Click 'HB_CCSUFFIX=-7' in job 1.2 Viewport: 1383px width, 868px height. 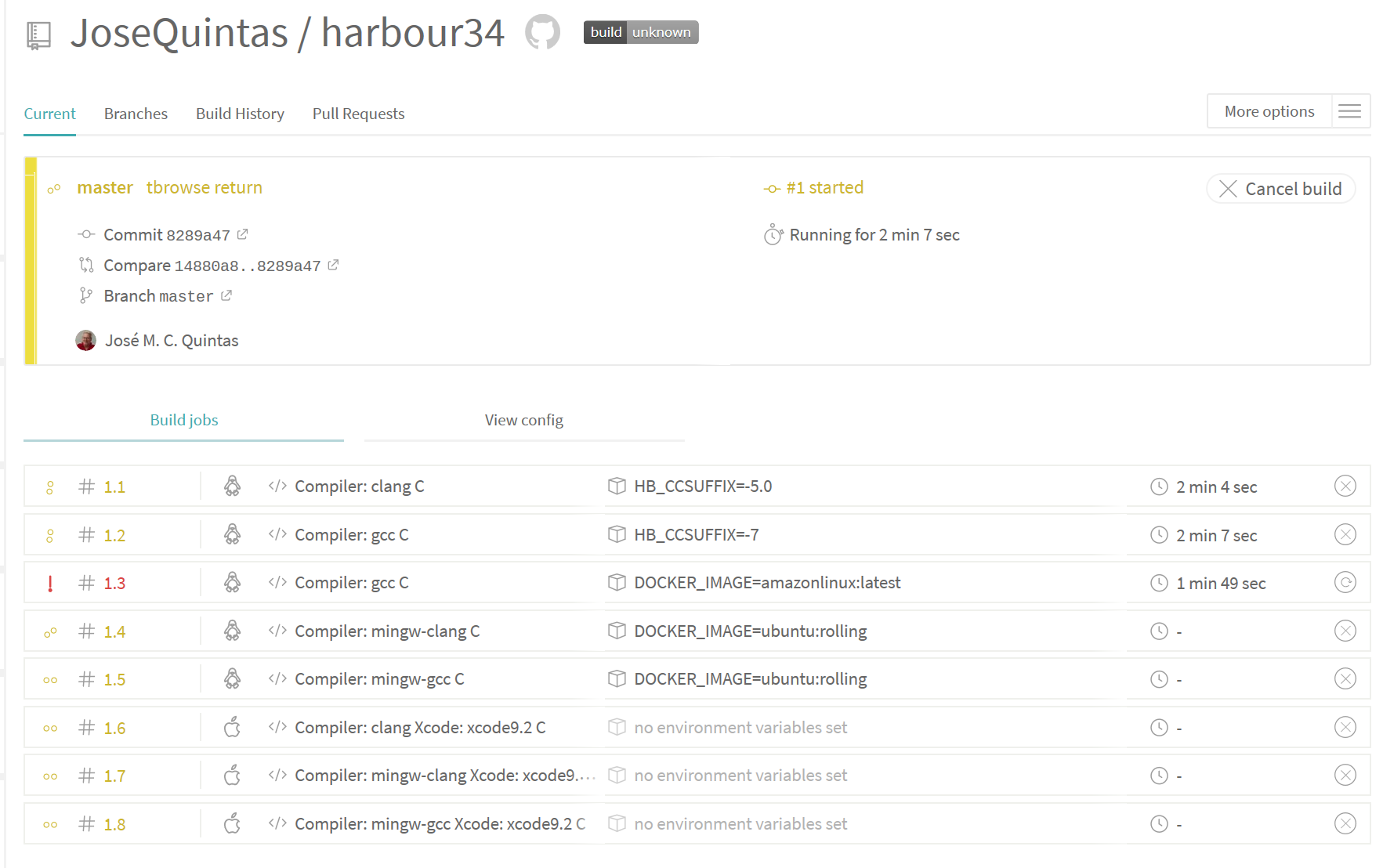click(x=696, y=535)
